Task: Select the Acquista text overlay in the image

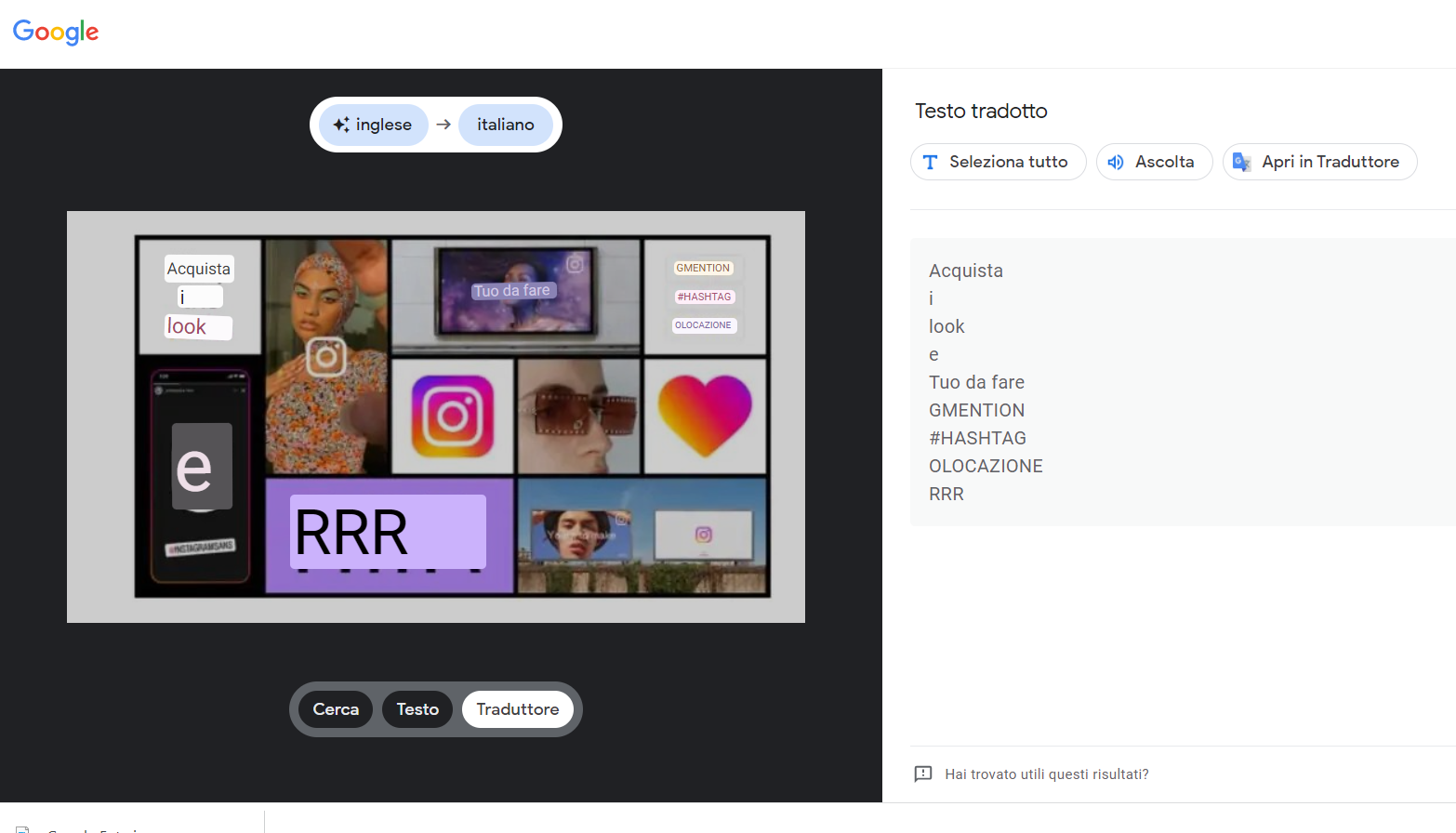Action: (x=198, y=268)
